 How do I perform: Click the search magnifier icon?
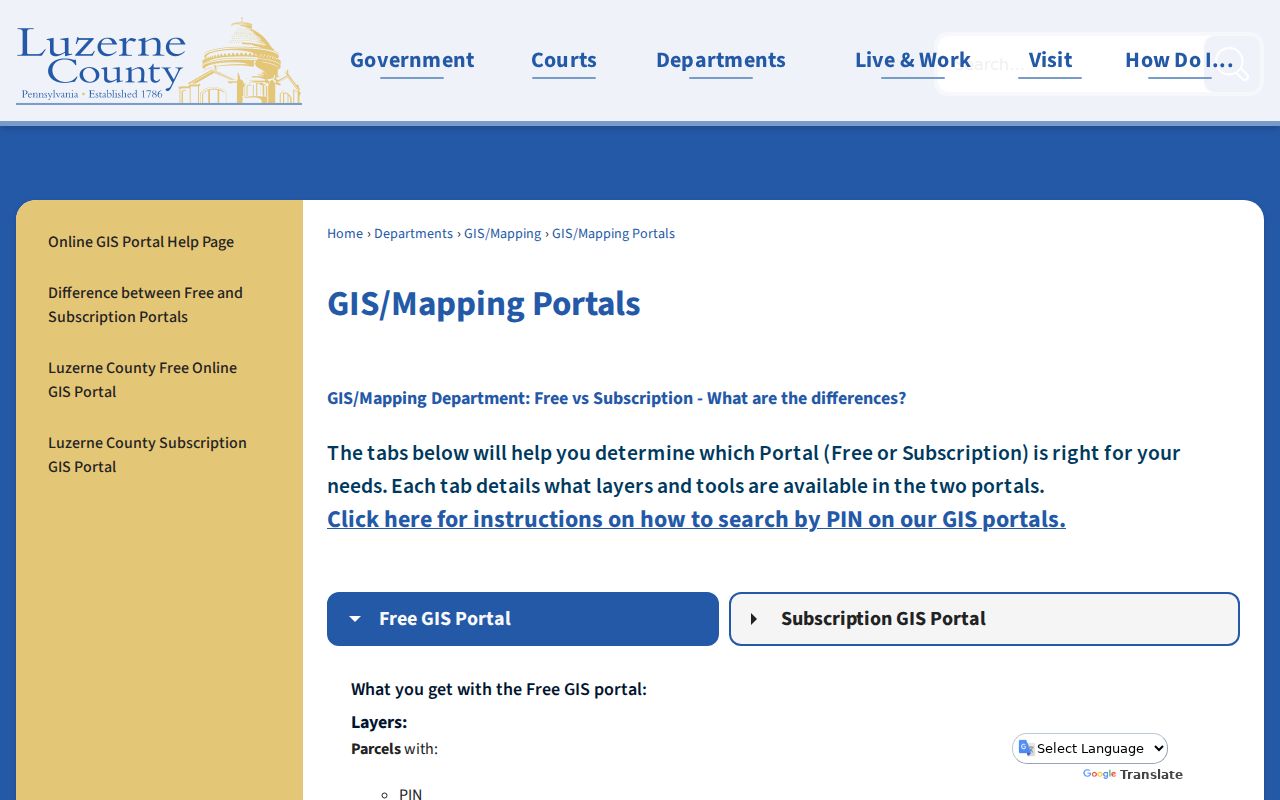[x=1233, y=64]
